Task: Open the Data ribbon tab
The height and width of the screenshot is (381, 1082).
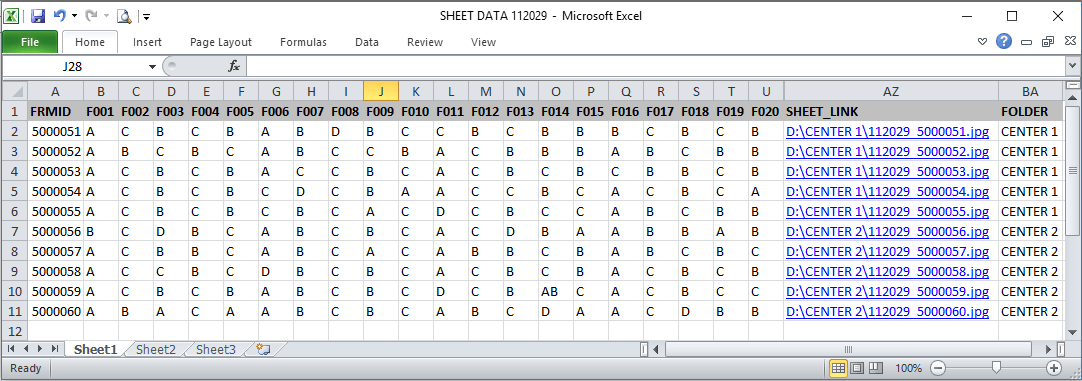Action: (x=366, y=42)
